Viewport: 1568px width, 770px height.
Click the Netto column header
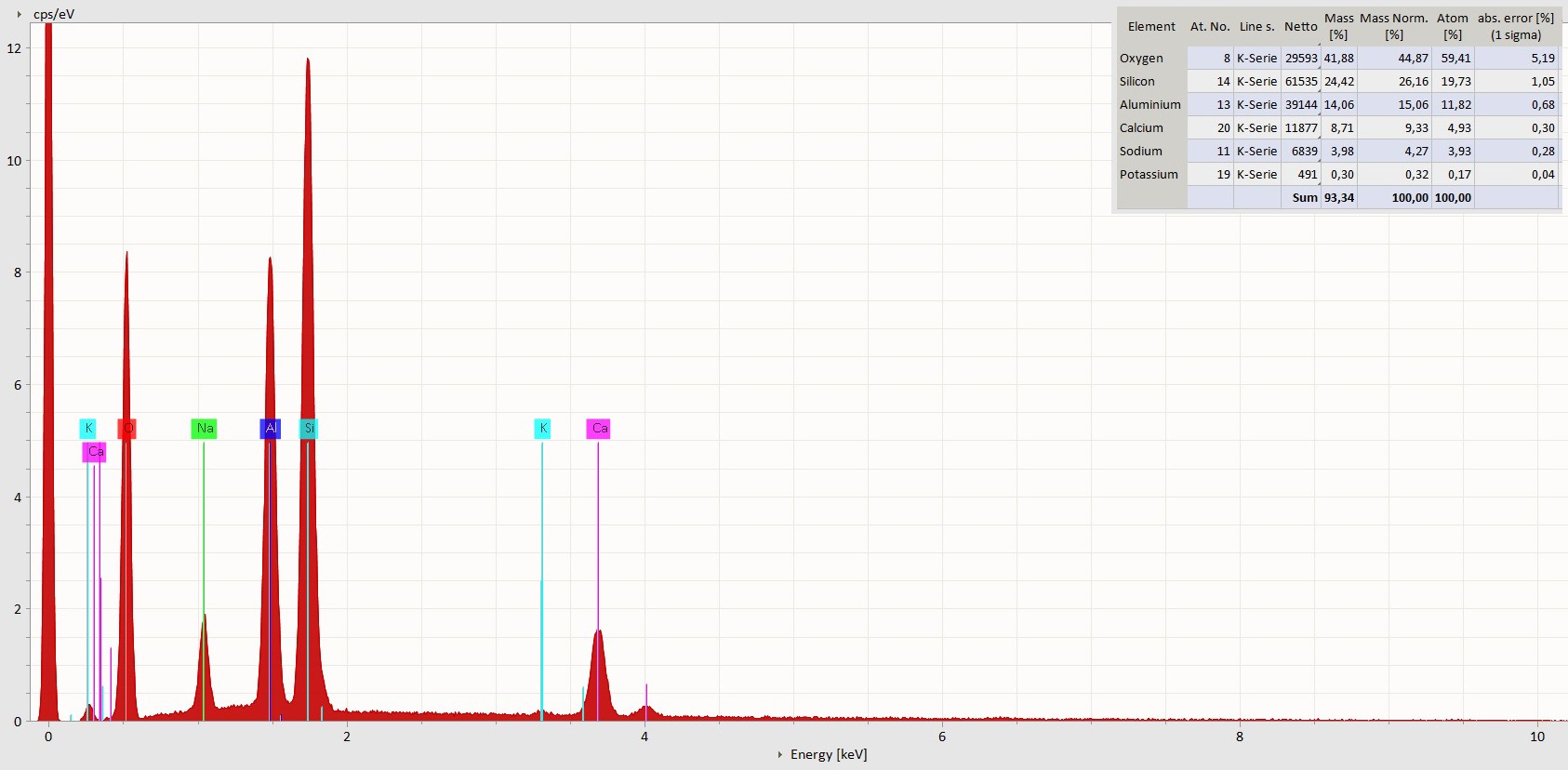[1300, 27]
